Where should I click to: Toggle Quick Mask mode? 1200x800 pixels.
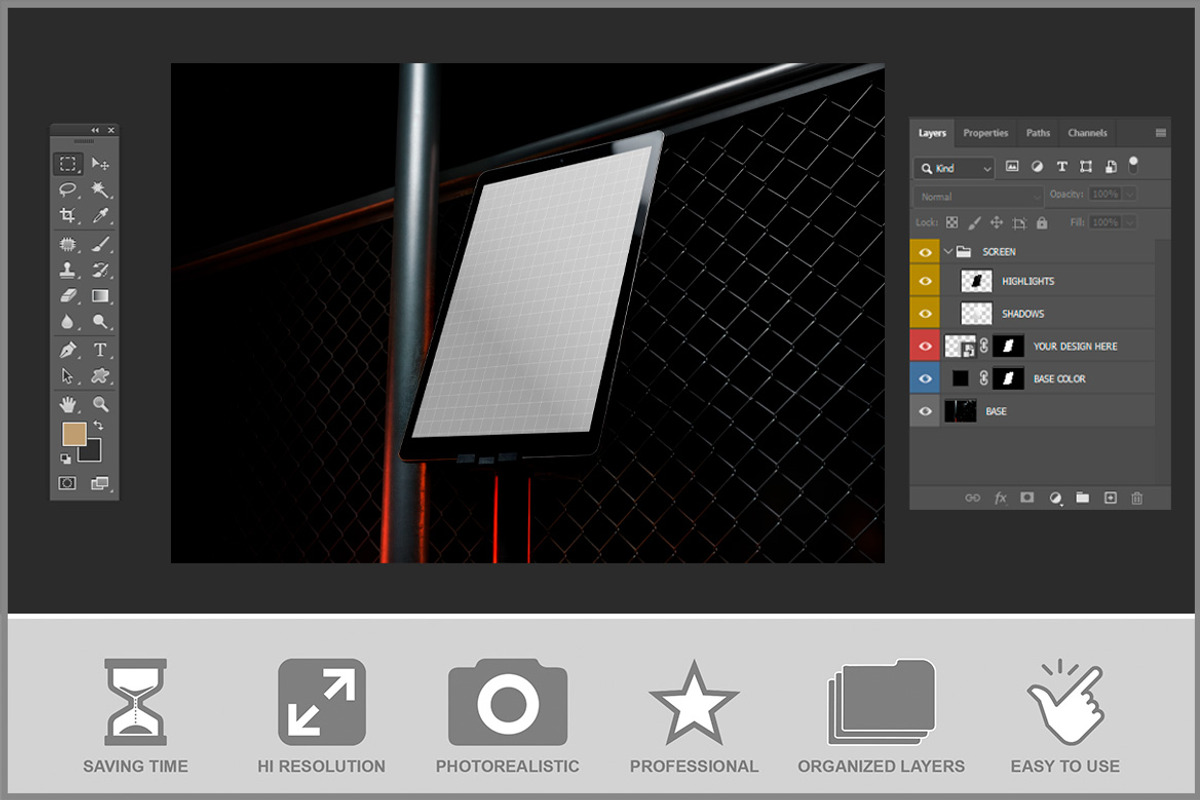coord(68,483)
